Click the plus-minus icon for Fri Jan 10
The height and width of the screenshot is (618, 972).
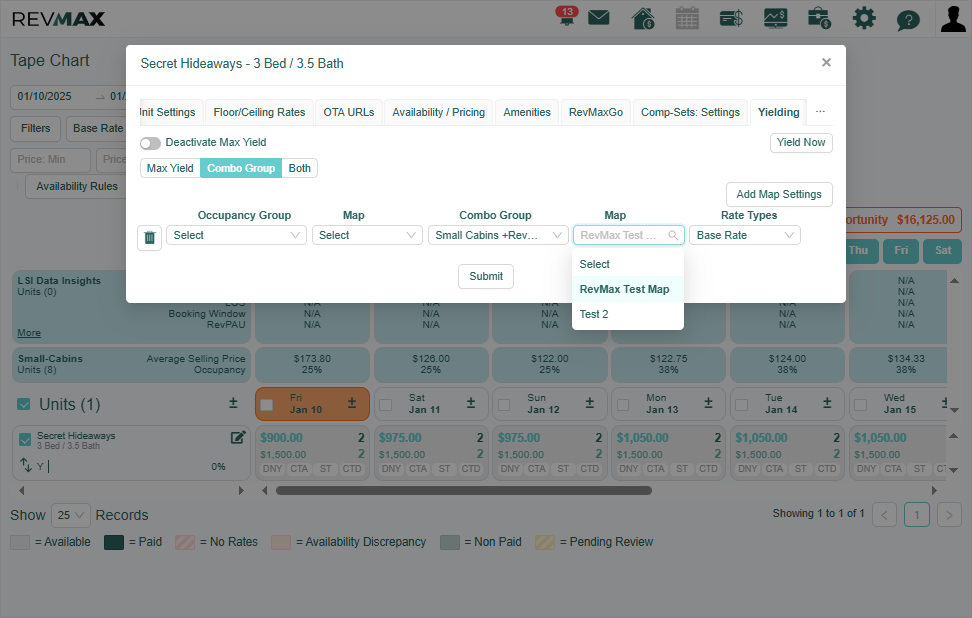(351, 403)
